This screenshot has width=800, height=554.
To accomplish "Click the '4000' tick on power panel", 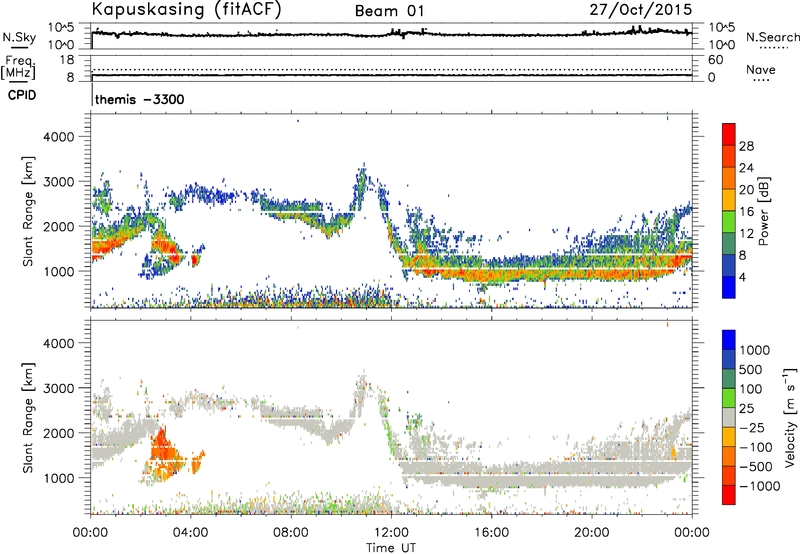I will coord(58,137).
